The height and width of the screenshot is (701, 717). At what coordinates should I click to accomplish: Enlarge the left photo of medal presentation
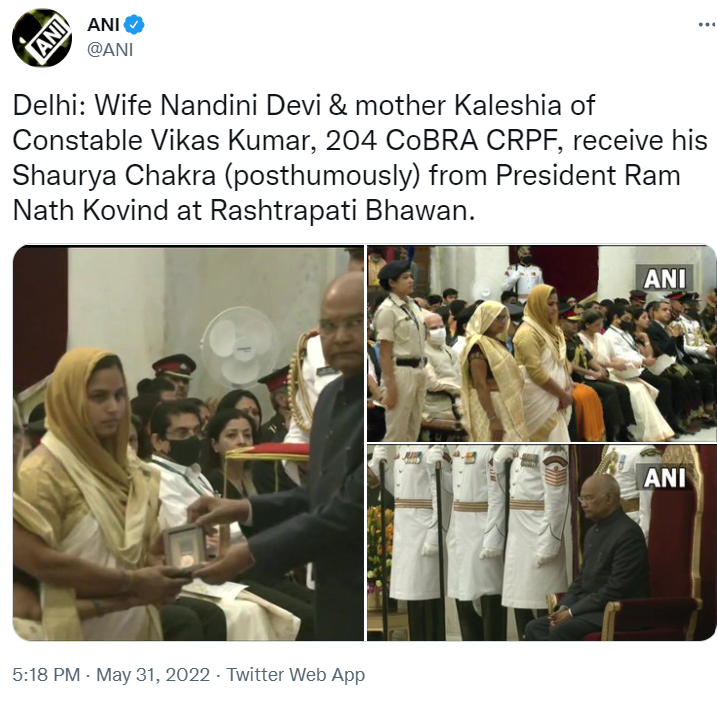coord(188,443)
